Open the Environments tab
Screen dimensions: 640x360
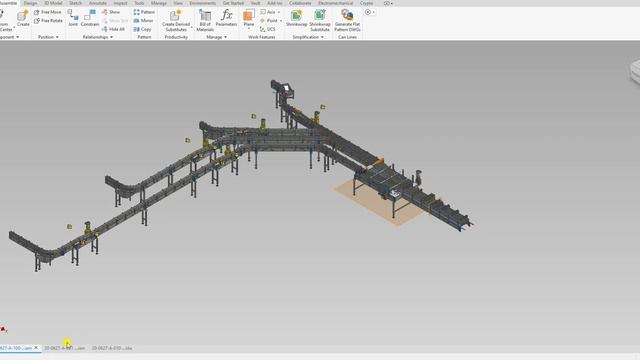tap(202, 3)
